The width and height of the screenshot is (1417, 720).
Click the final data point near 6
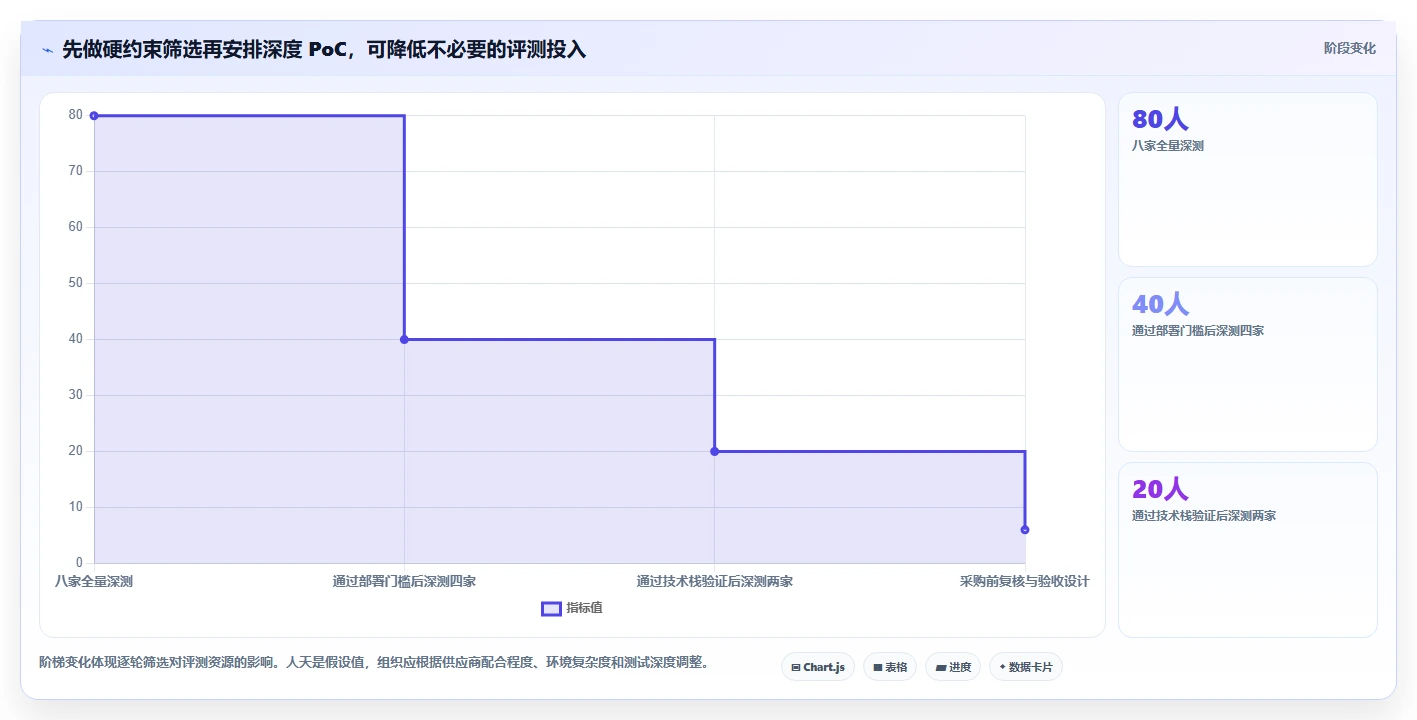coord(1025,530)
